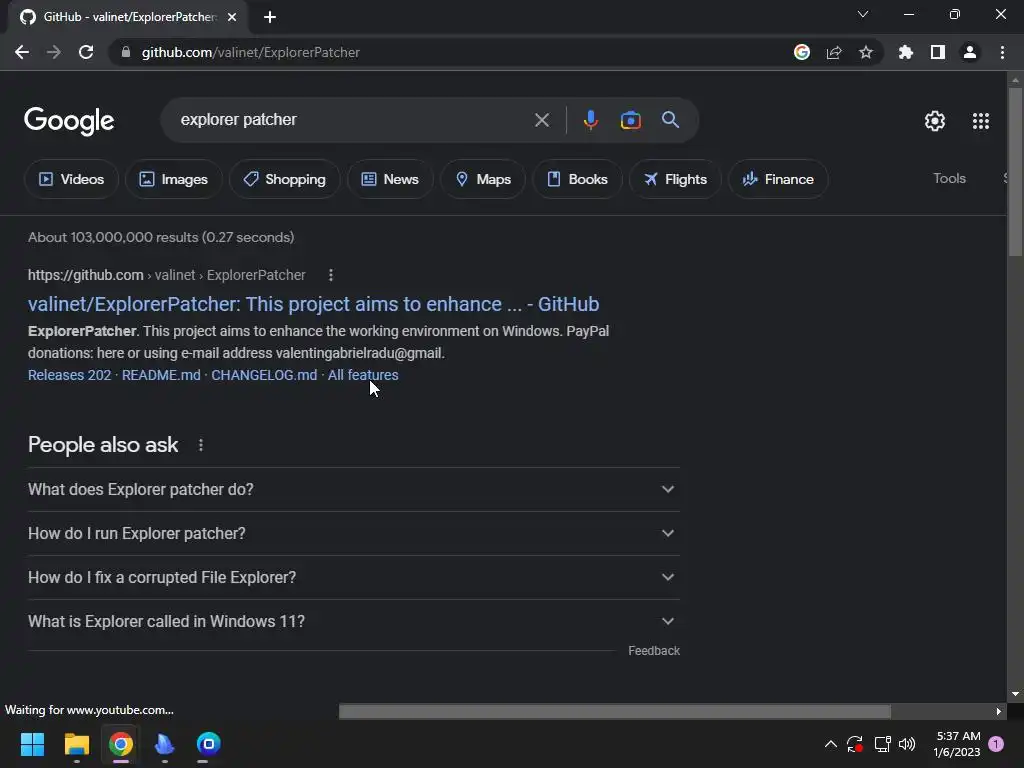Click the volume speaker tray icon
Screen dimensions: 1024x768
click(x=907, y=744)
